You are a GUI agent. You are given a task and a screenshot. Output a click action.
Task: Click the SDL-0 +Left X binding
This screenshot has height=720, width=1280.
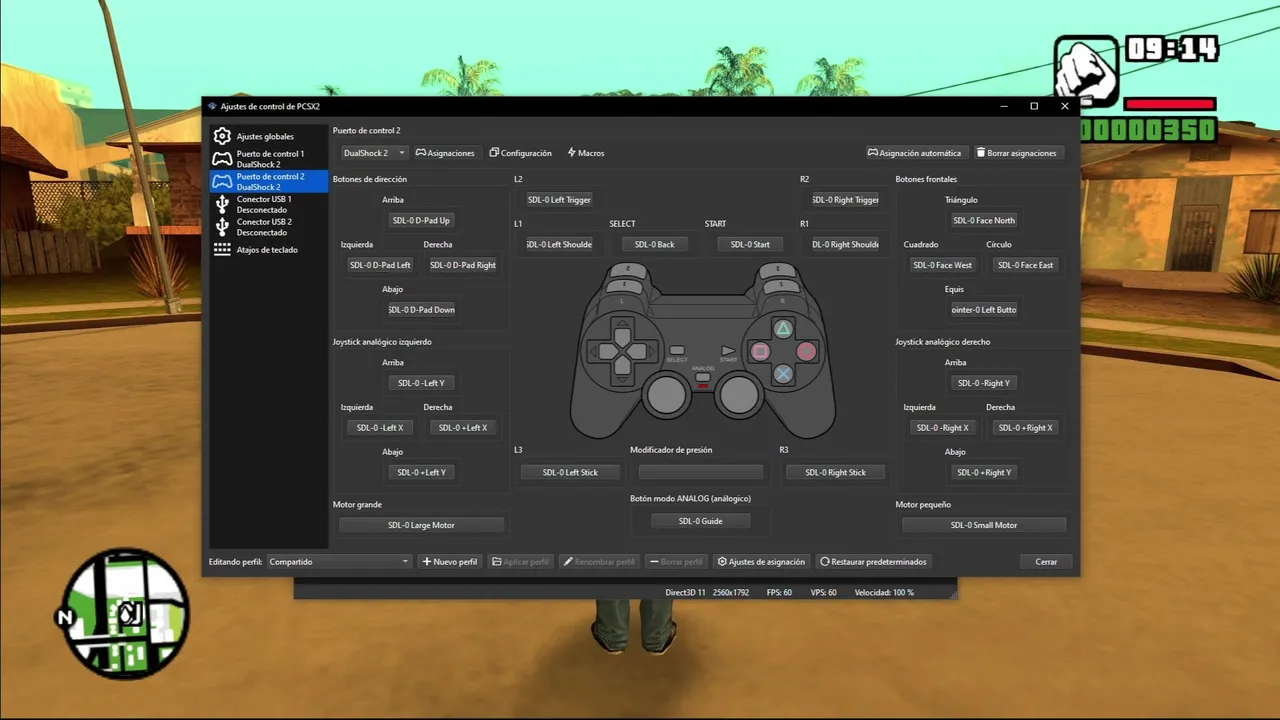(x=463, y=428)
